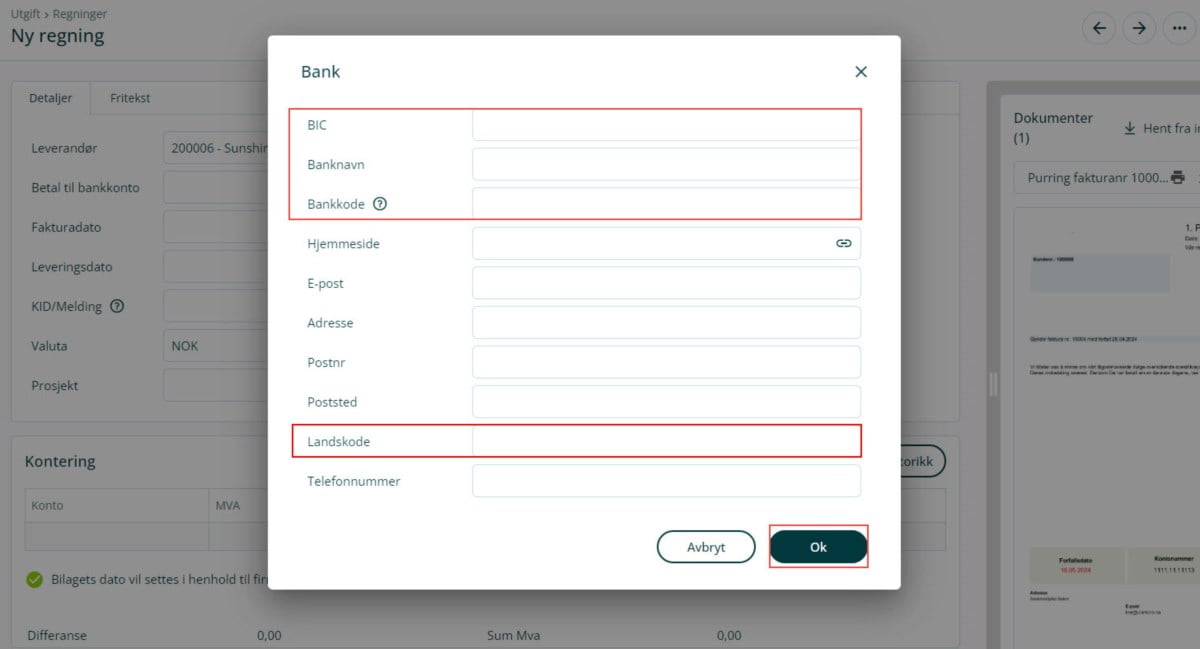
Task: Open the three-dot more options menu
Action: [1178, 28]
